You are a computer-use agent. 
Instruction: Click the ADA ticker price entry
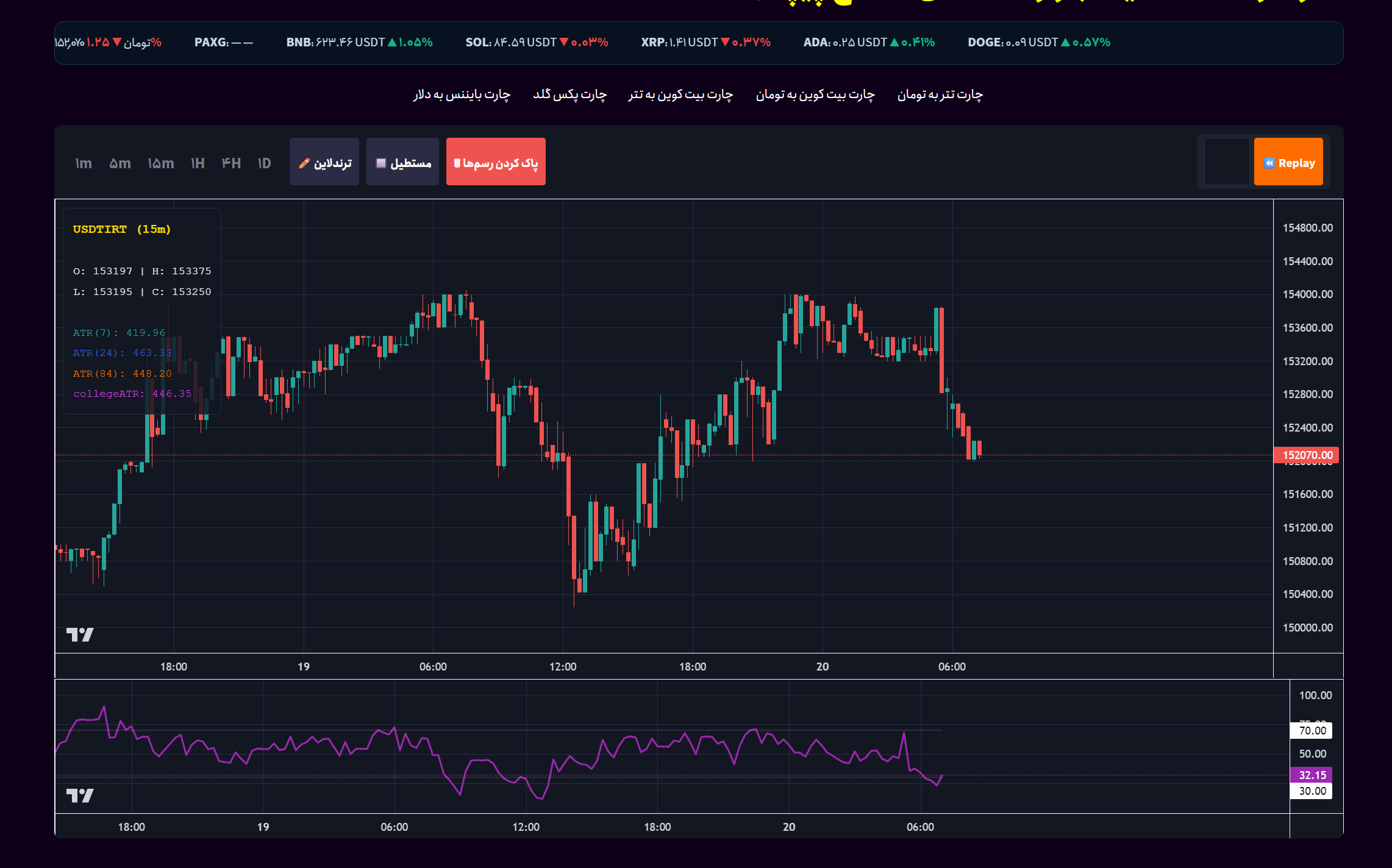869,43
